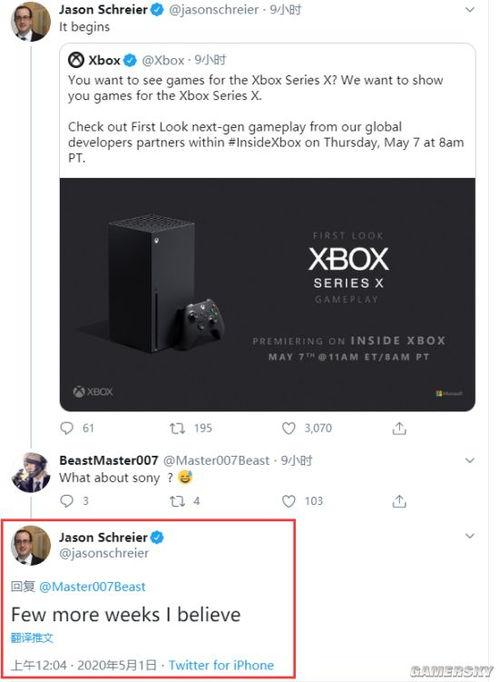Viewport: 499px width, 682px height.
Task: Reply to BeastMaster007's tweet
Action: pos(66,501)
